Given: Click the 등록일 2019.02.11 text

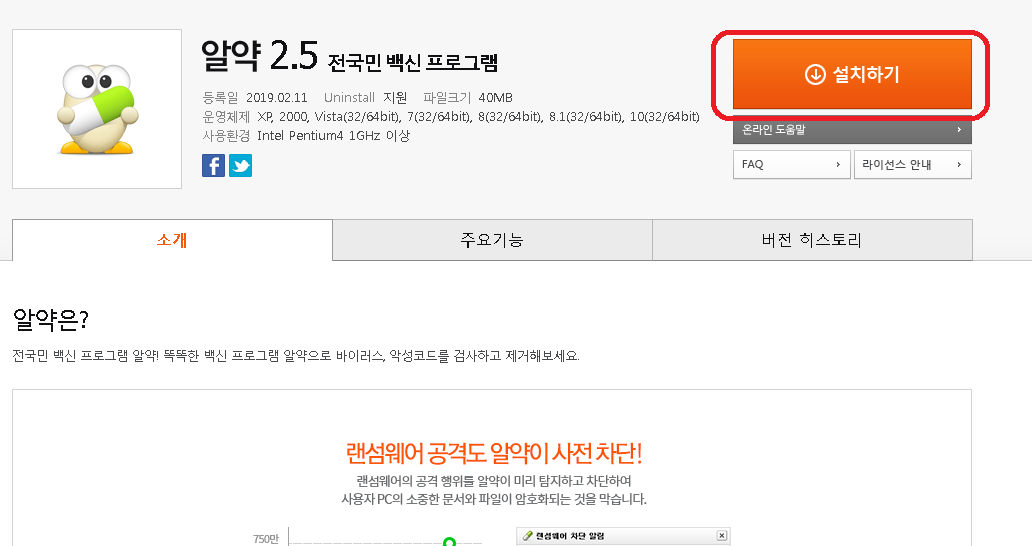Looking at the screenshot, I should [x=255, y=98].
